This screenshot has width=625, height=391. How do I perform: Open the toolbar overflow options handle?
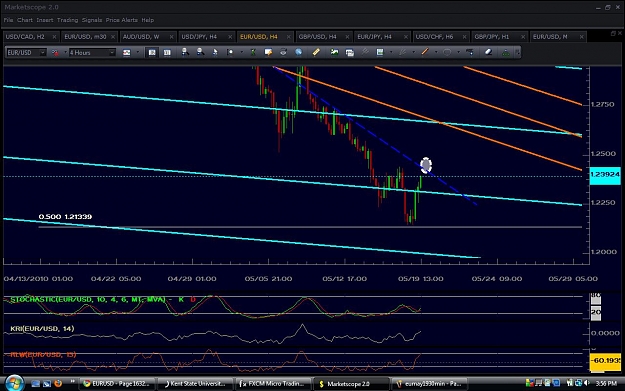[x=518, y=53]
